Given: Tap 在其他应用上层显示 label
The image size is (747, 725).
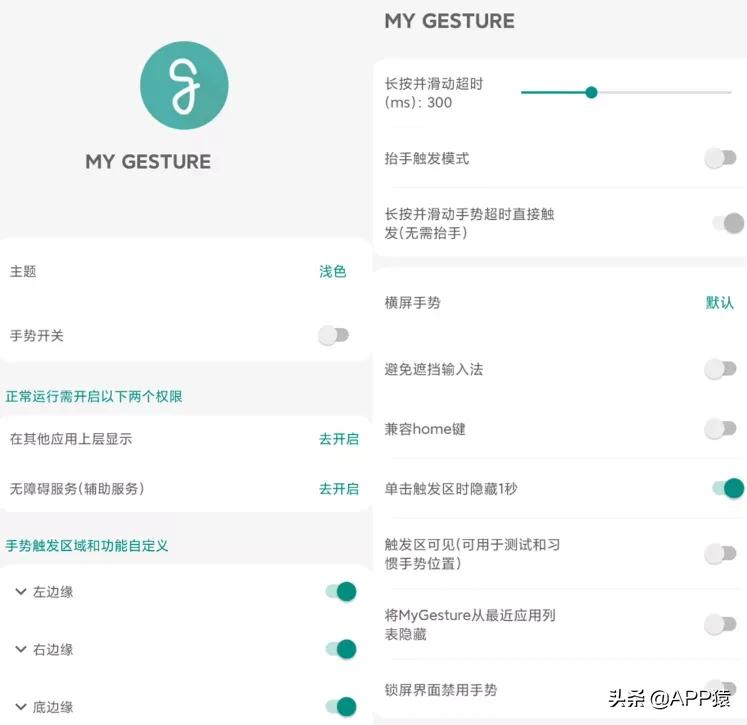Looking at the screenshot, I should (x=71, y=439).
